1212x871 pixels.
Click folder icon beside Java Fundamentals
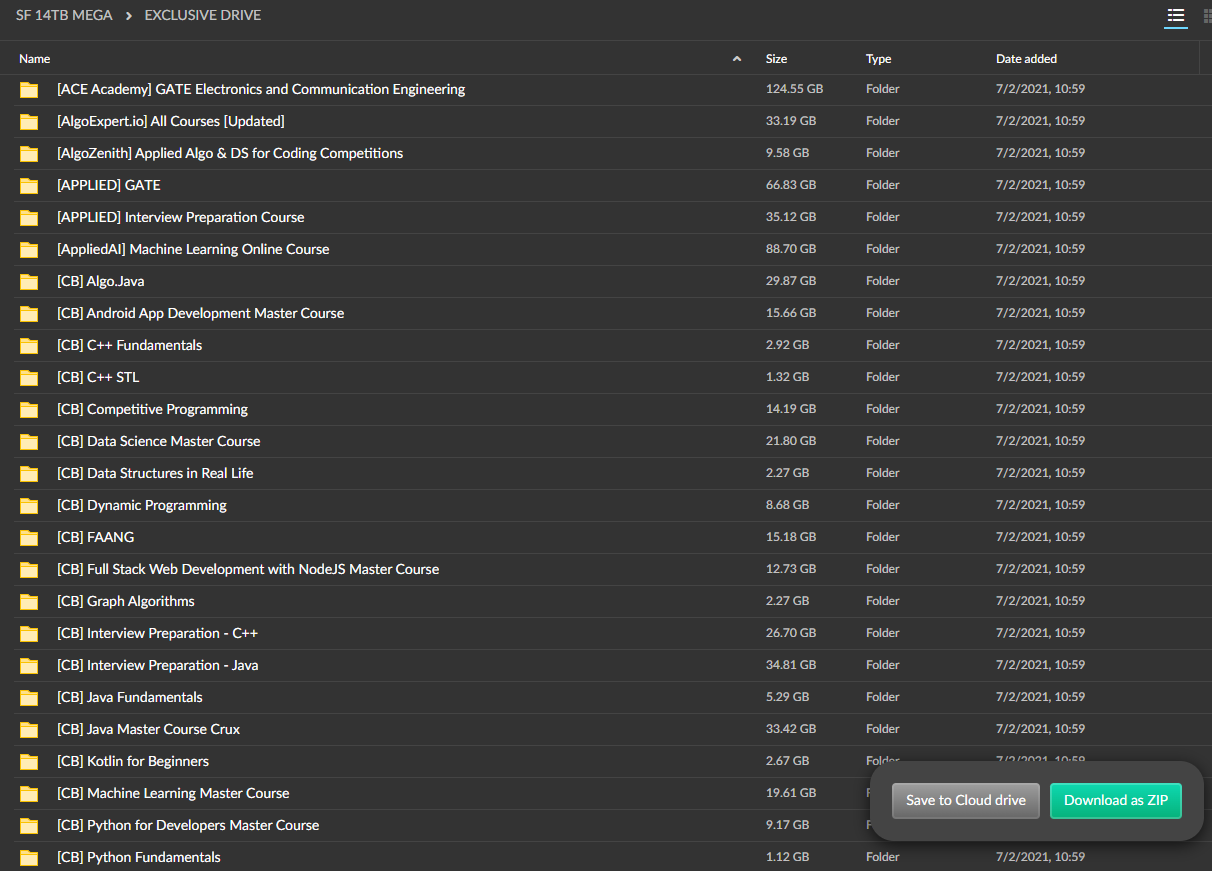tap(29, 698)
